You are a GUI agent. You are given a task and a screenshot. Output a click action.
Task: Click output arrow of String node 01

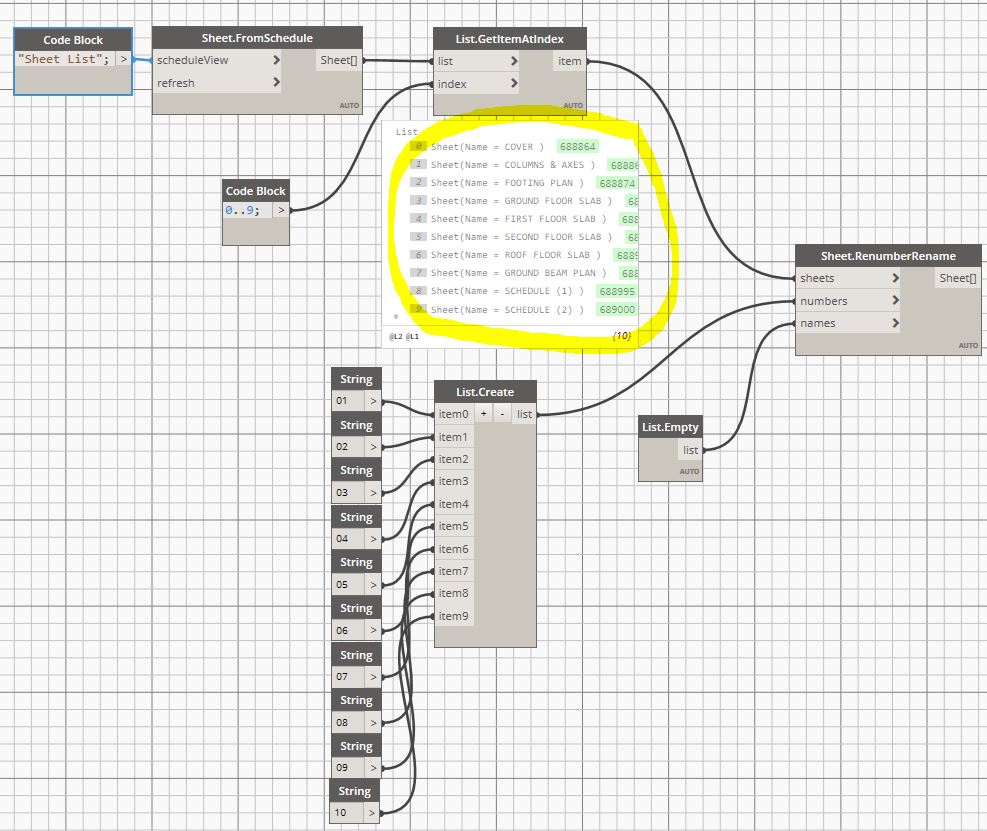coord(373,401)
